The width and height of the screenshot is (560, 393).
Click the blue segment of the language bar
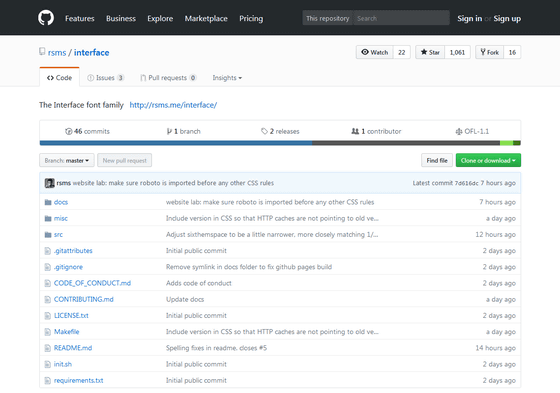tap(176, 143)
